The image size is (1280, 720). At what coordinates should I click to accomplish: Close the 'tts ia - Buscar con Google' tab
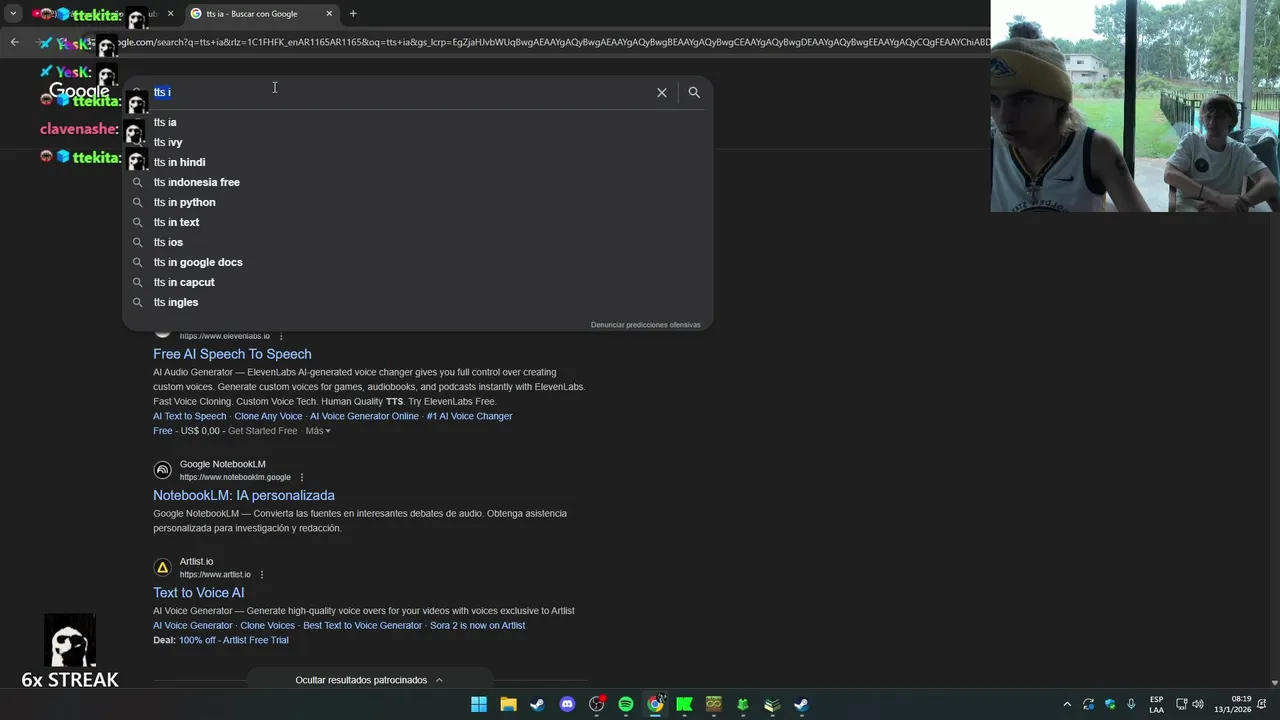tap(329, 14)
